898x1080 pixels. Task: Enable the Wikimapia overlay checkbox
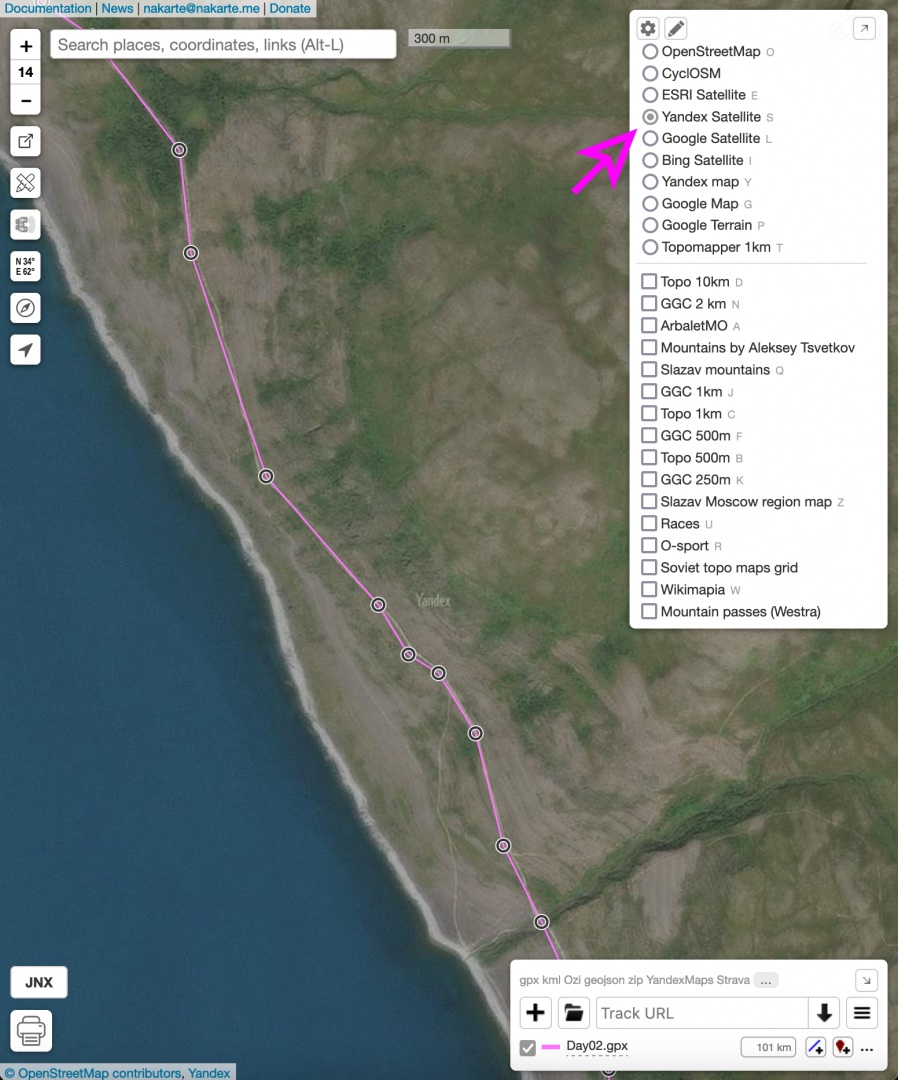point(649,590)
